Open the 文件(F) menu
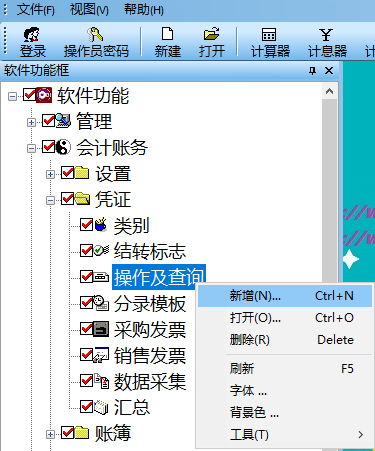Viewport: 375px width, 451px height. (x=35, y=10)
